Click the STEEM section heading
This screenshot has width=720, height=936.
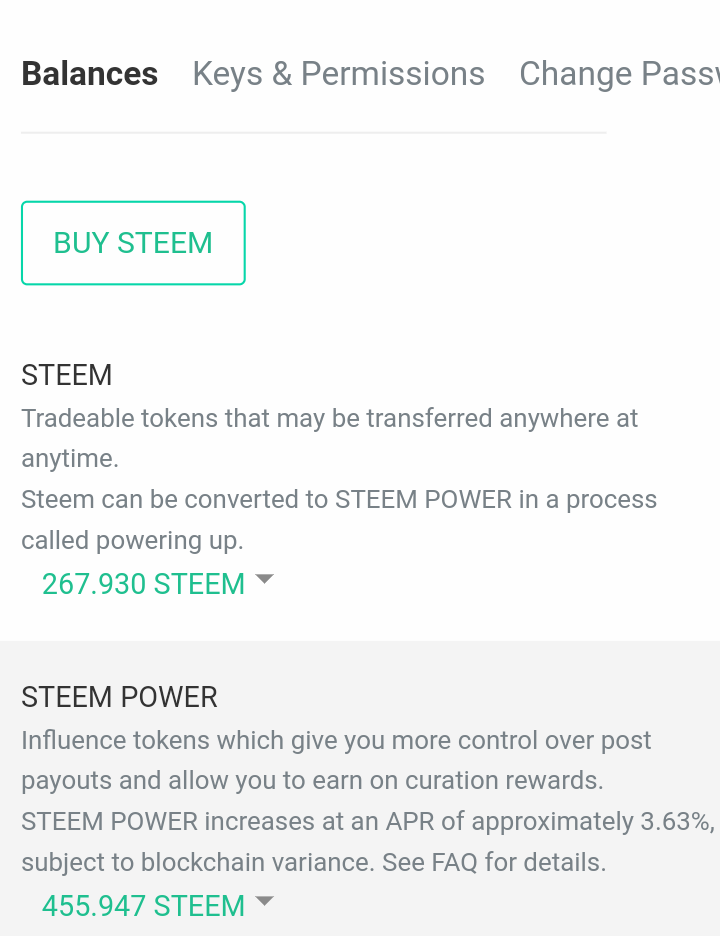67,375
